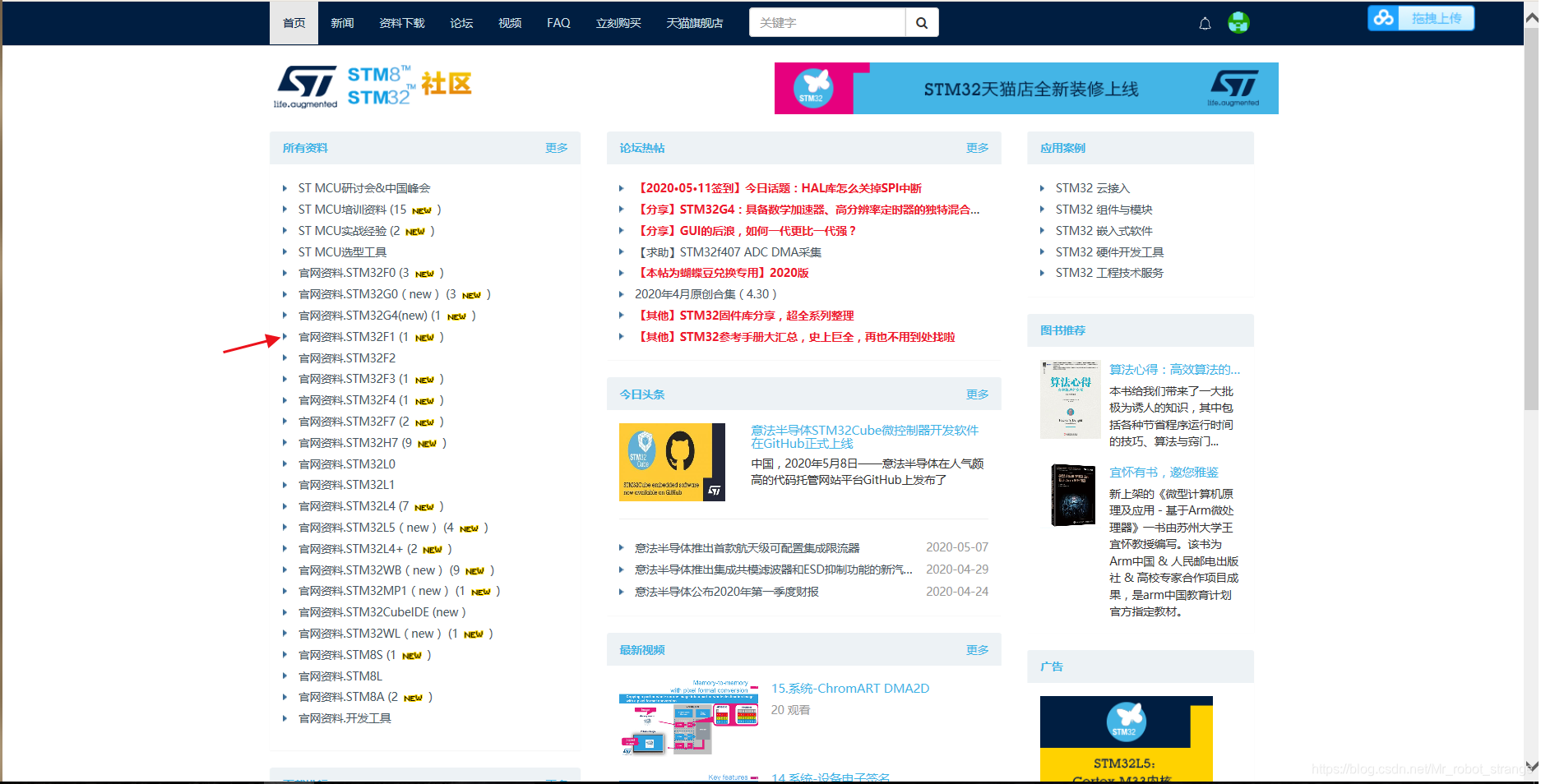This screenshot has height=784, width=1541.
Task: Open ST MCU研讨会&中国峰会 resource
Action: pos(364,188)
